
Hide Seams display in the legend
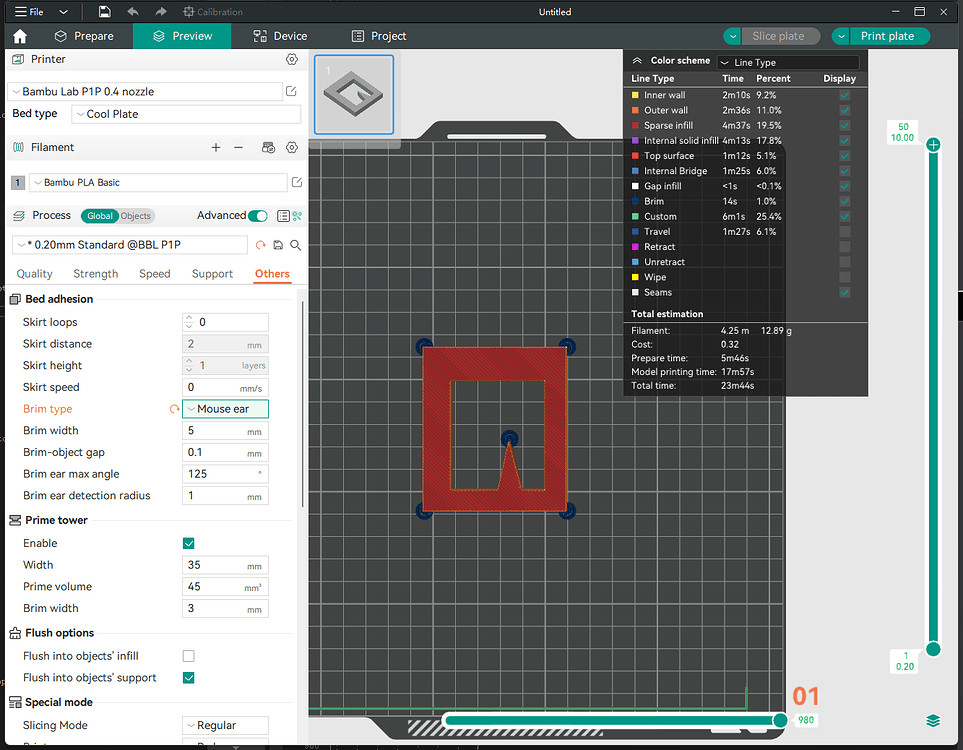(844, 292)
